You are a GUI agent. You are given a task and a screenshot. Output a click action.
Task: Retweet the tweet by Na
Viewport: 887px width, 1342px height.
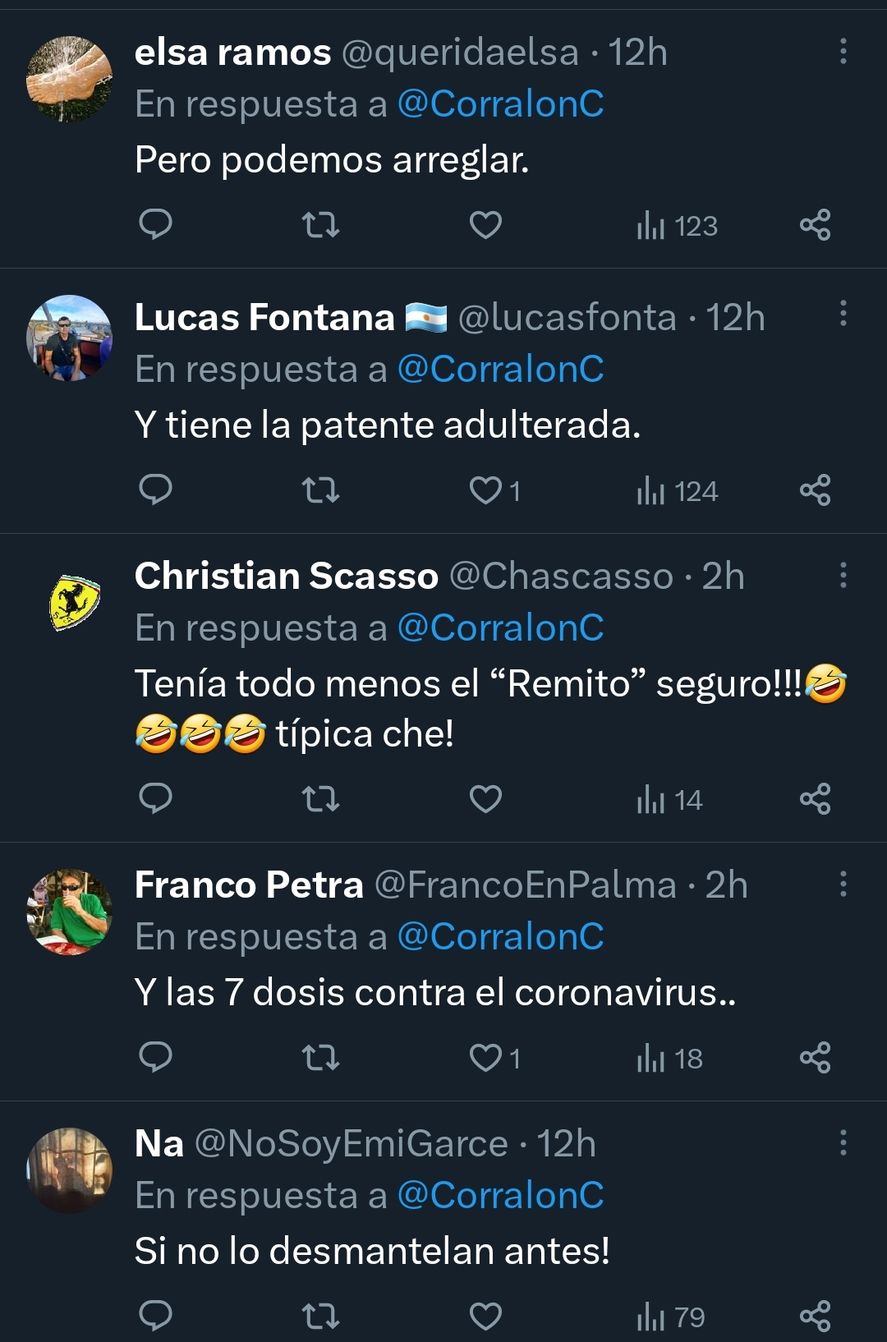(321, 1317)
